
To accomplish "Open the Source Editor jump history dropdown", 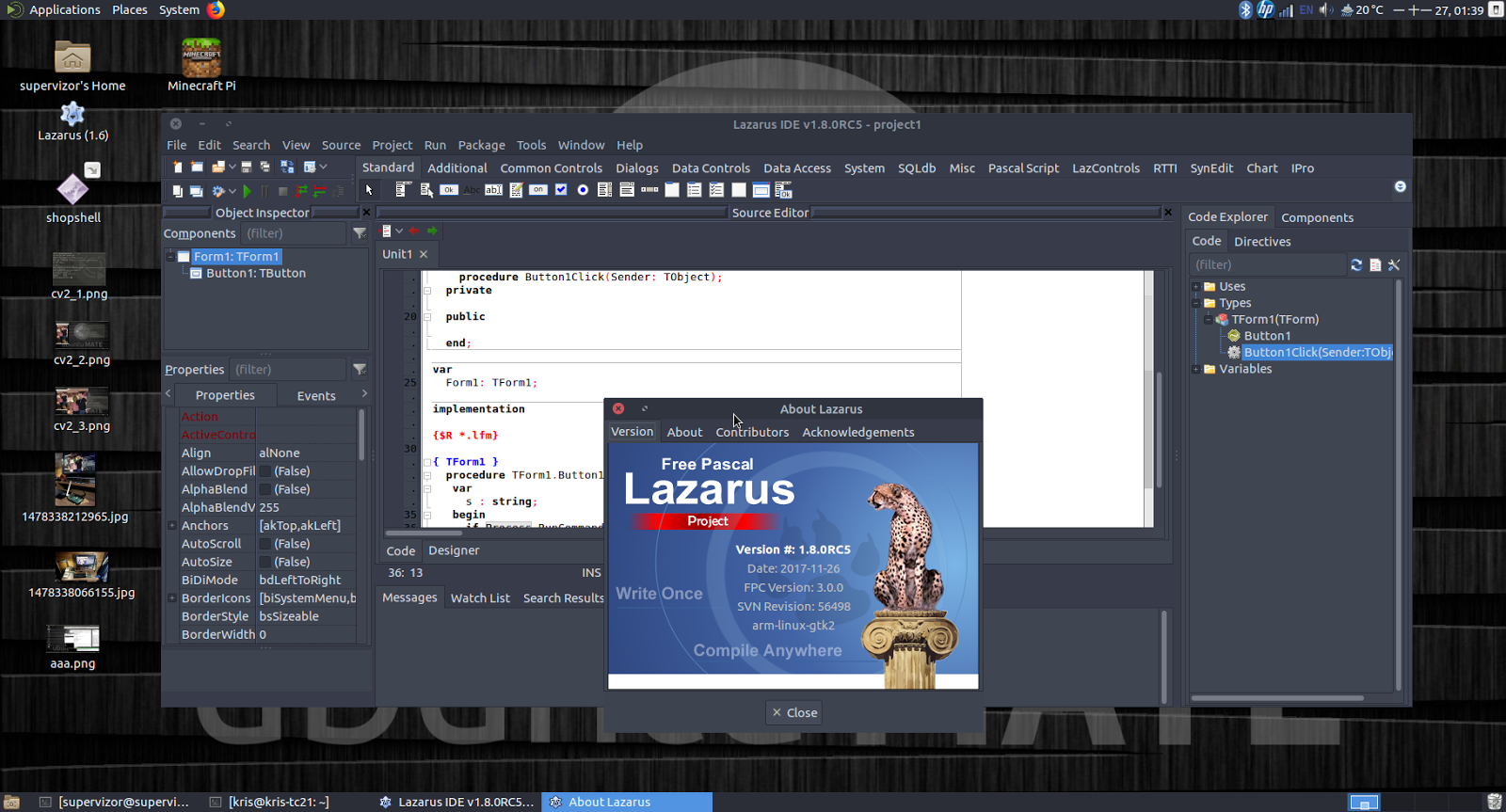I will click(x=399, y=231).
